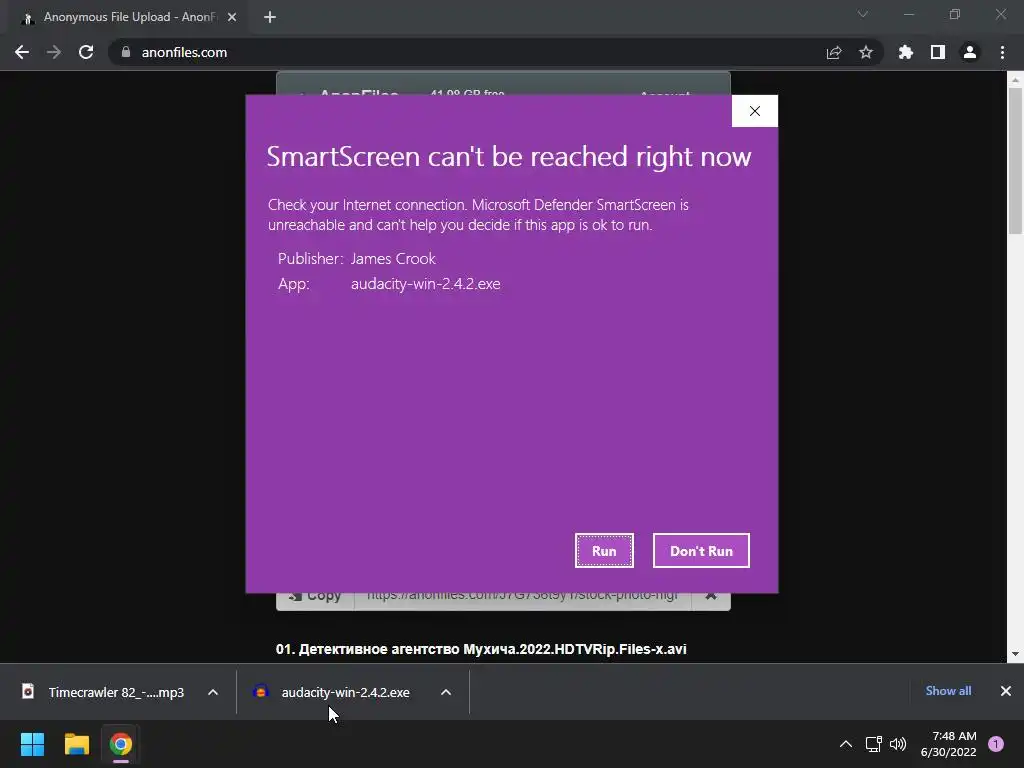Toggle Chrome side panel
The height and width of the screenshot is (768, 1024).
(938, 52)
